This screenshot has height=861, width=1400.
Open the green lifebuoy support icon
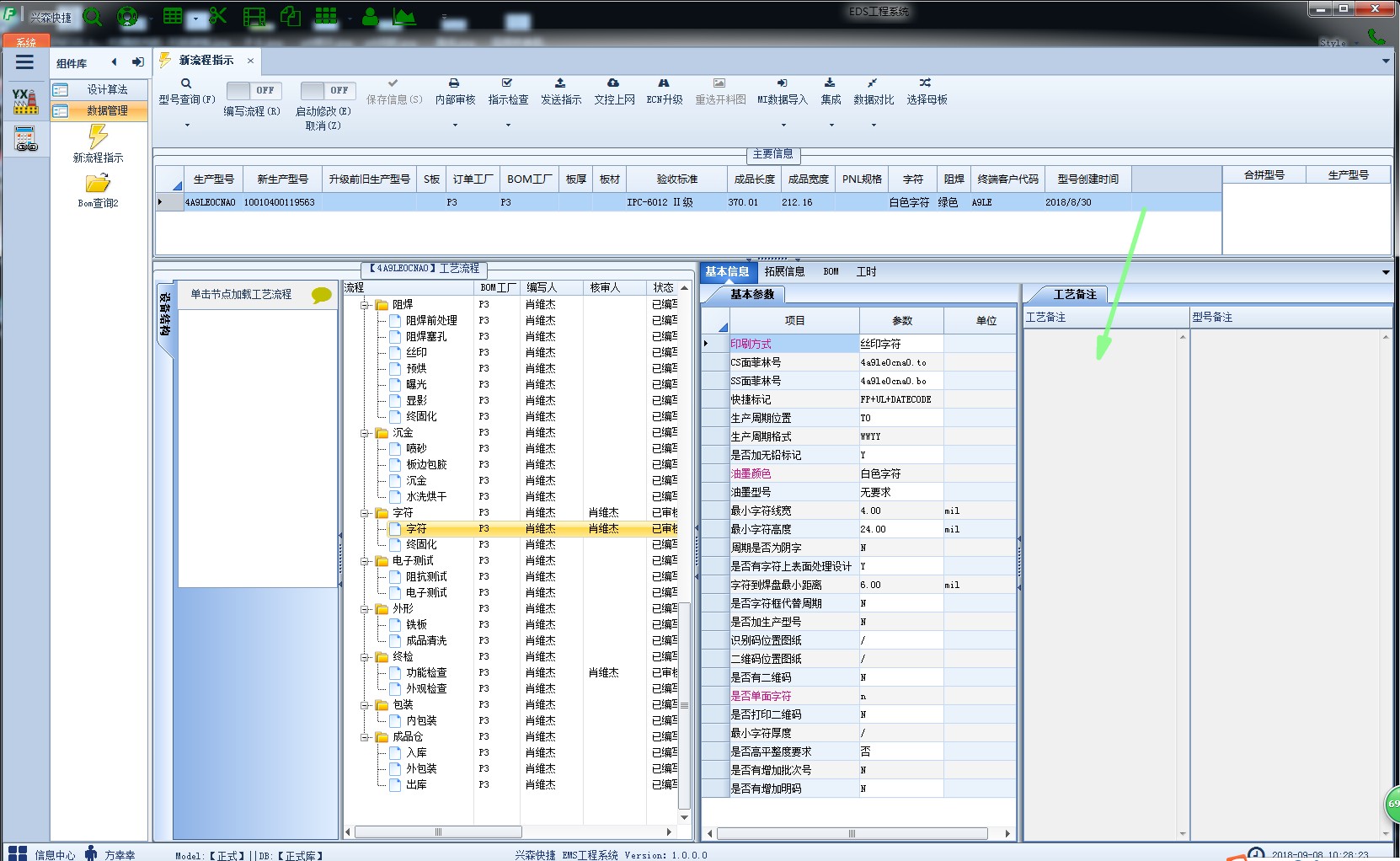click(x=127, y=17)
